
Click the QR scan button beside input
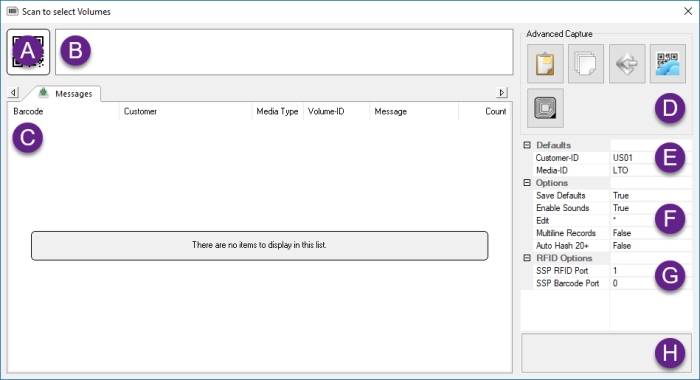28,52
